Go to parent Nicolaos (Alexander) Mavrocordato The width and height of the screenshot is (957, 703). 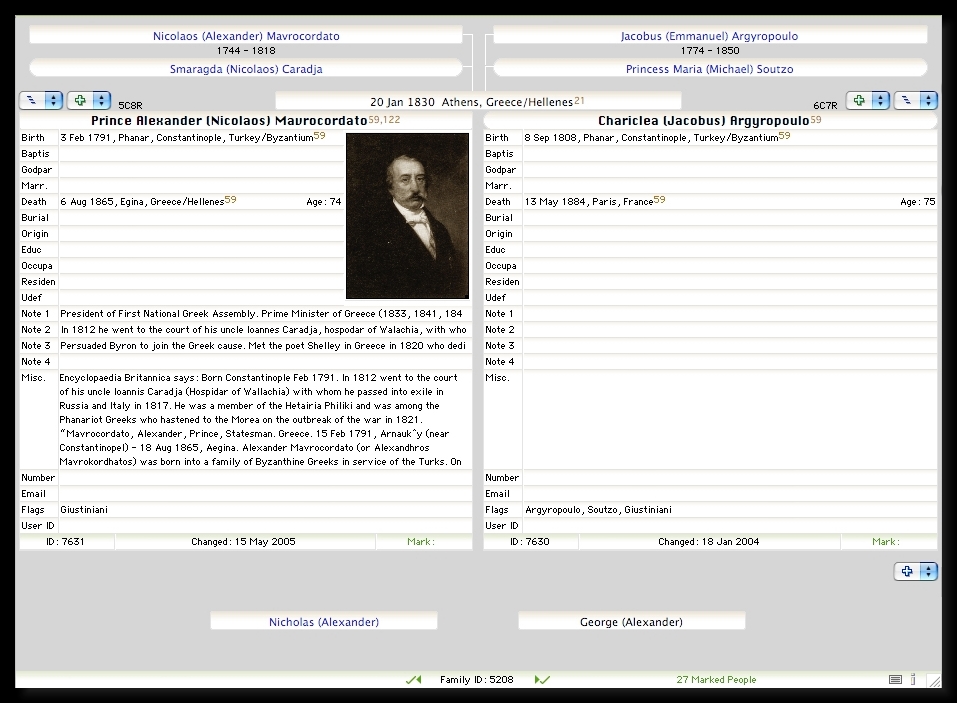point(246,36)
